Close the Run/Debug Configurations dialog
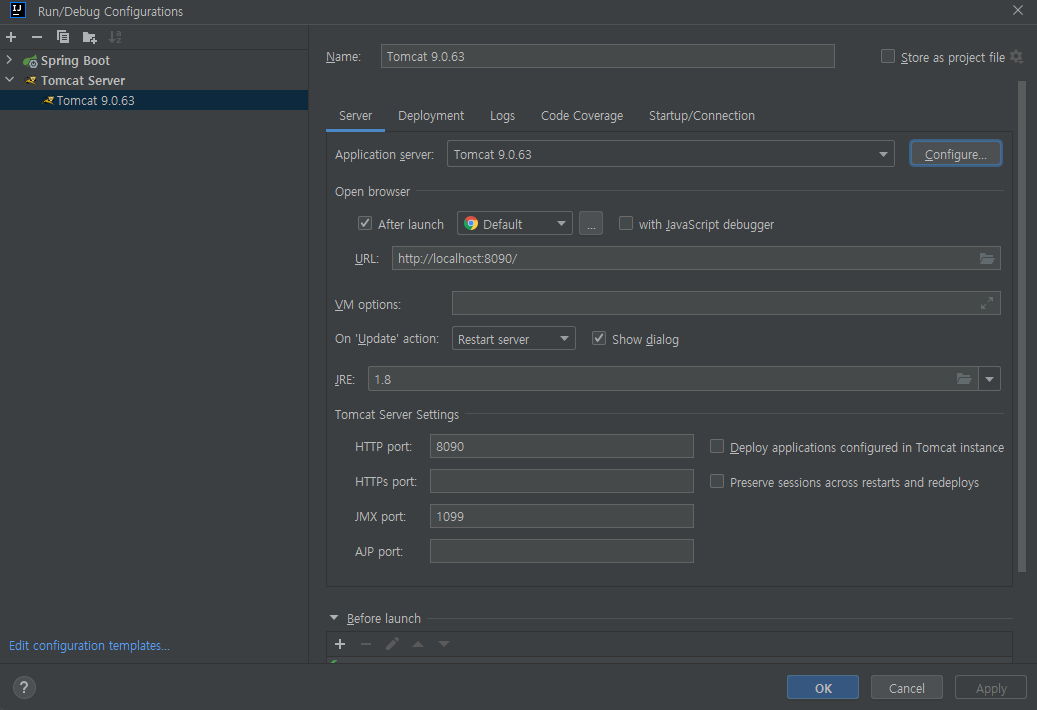Screen dimensions: 1037x710 (x=1018, y=11)
